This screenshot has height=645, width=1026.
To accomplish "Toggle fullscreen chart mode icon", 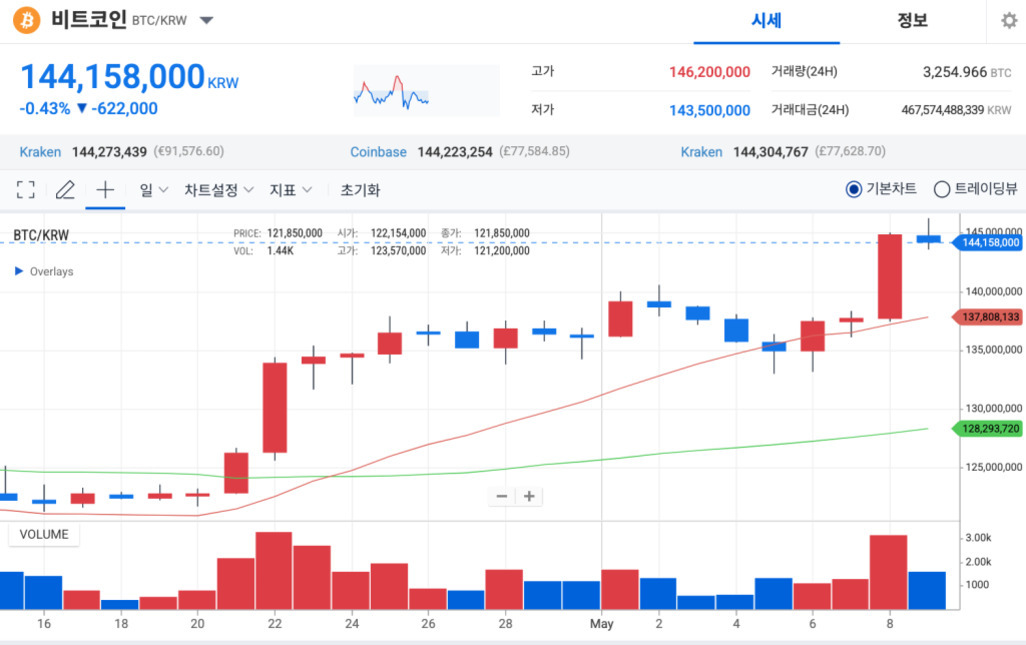I will pos(26,190).
